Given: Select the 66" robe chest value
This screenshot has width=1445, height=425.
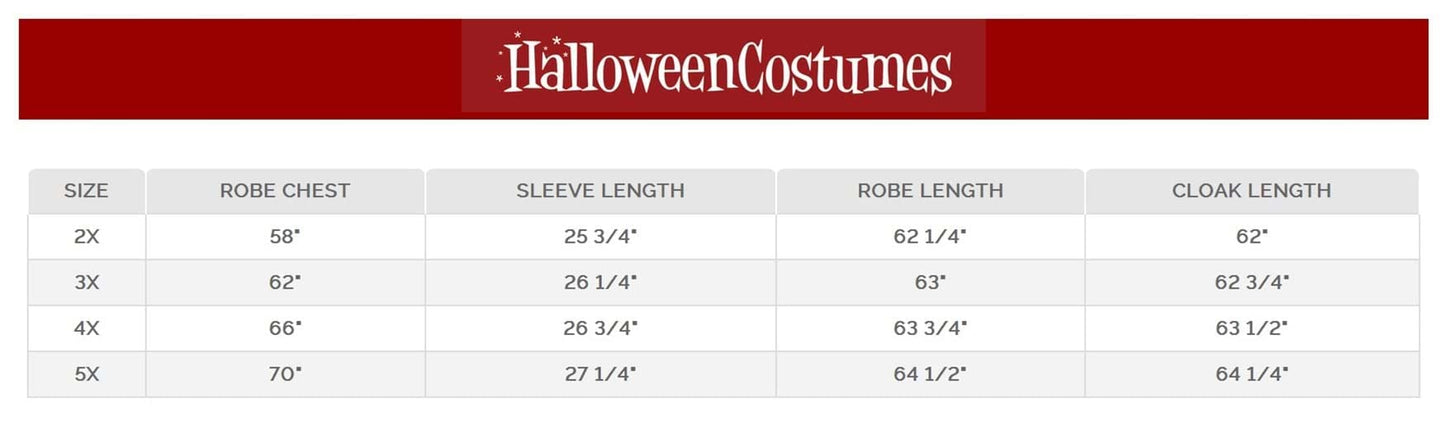Looking at the screenshot, I should point(285,328).
